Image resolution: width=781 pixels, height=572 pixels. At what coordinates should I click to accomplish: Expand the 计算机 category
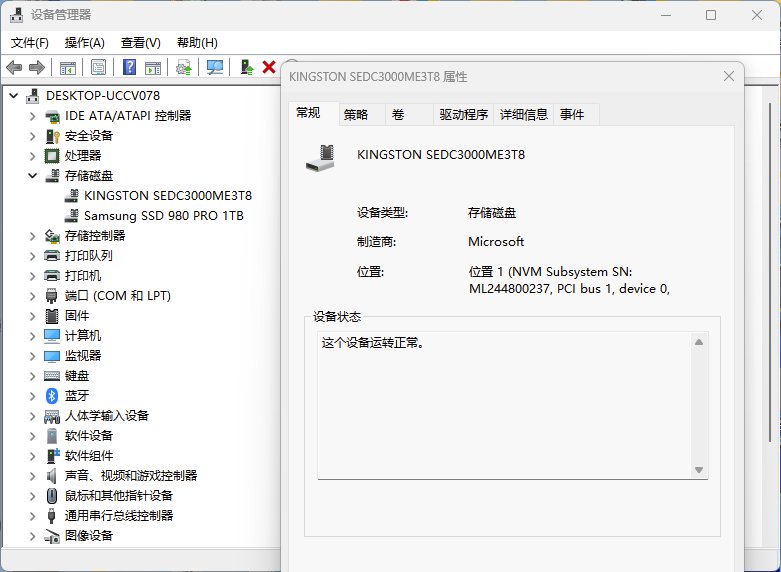(33, 336)
